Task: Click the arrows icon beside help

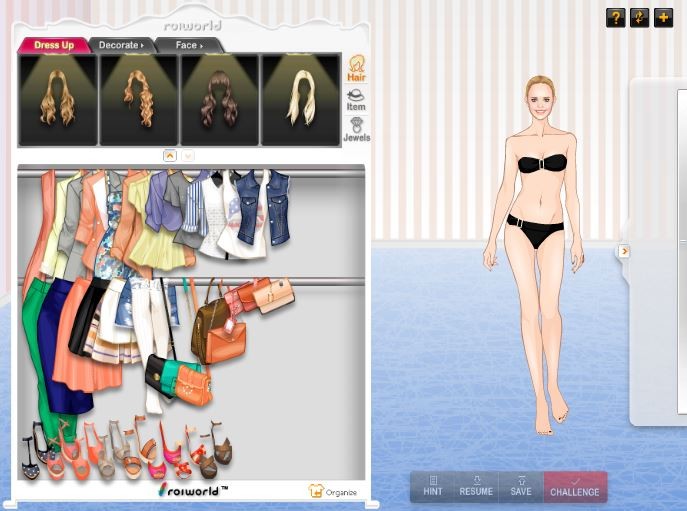Action: [x=639, y=17]
